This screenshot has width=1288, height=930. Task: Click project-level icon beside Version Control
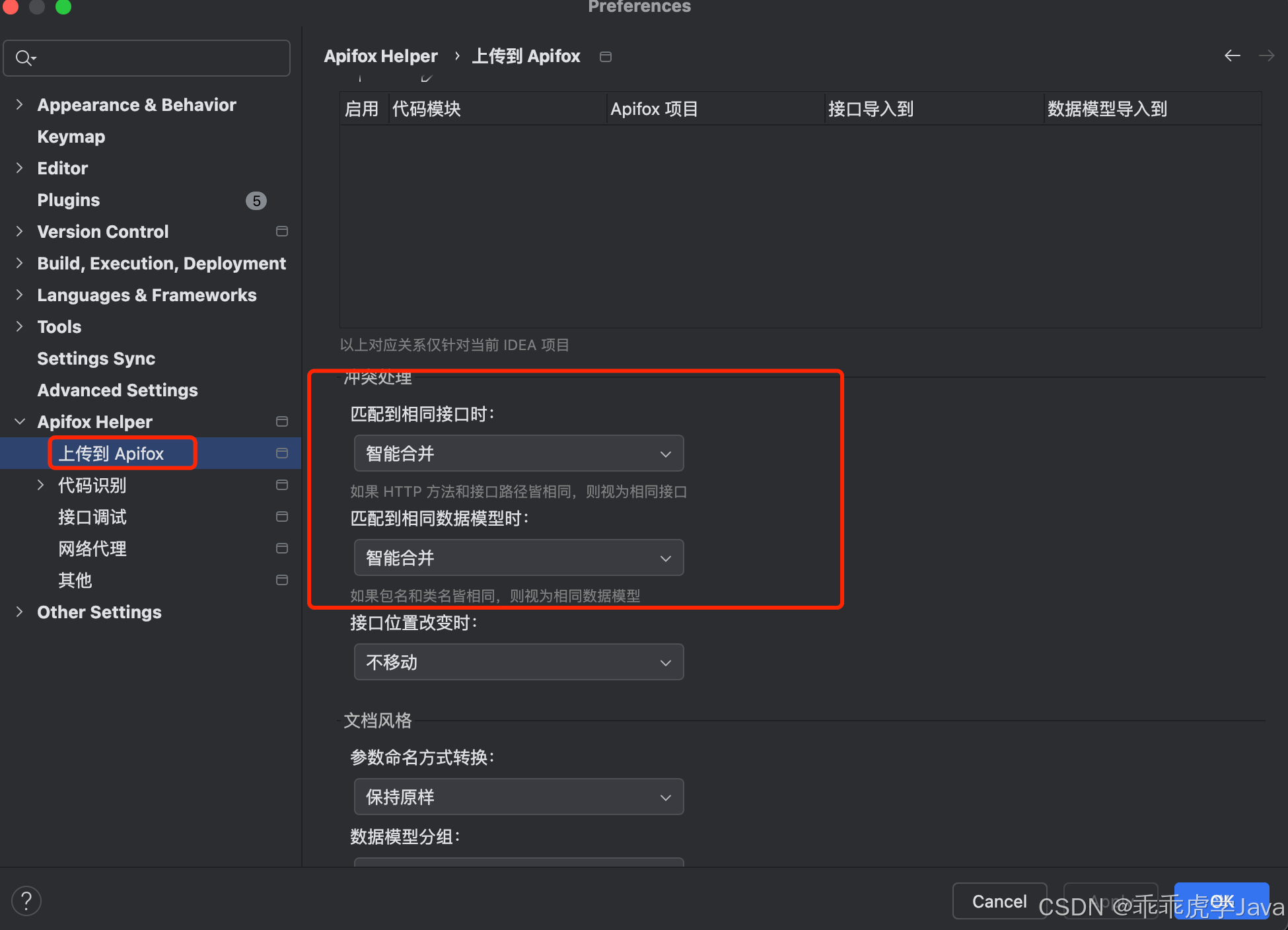[282, 231]
